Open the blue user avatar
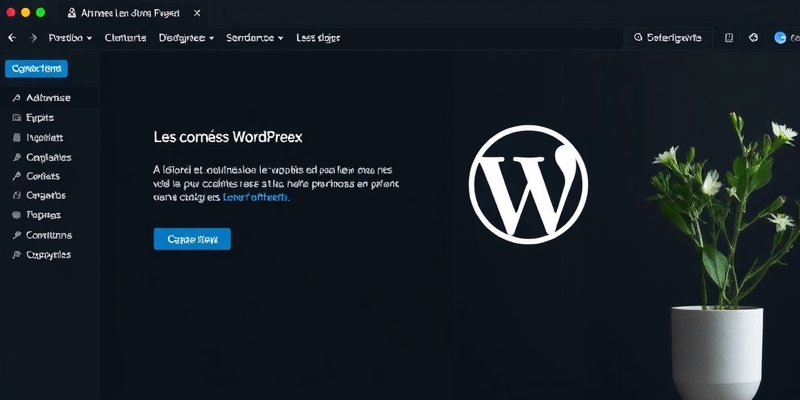 coord(780,38)
